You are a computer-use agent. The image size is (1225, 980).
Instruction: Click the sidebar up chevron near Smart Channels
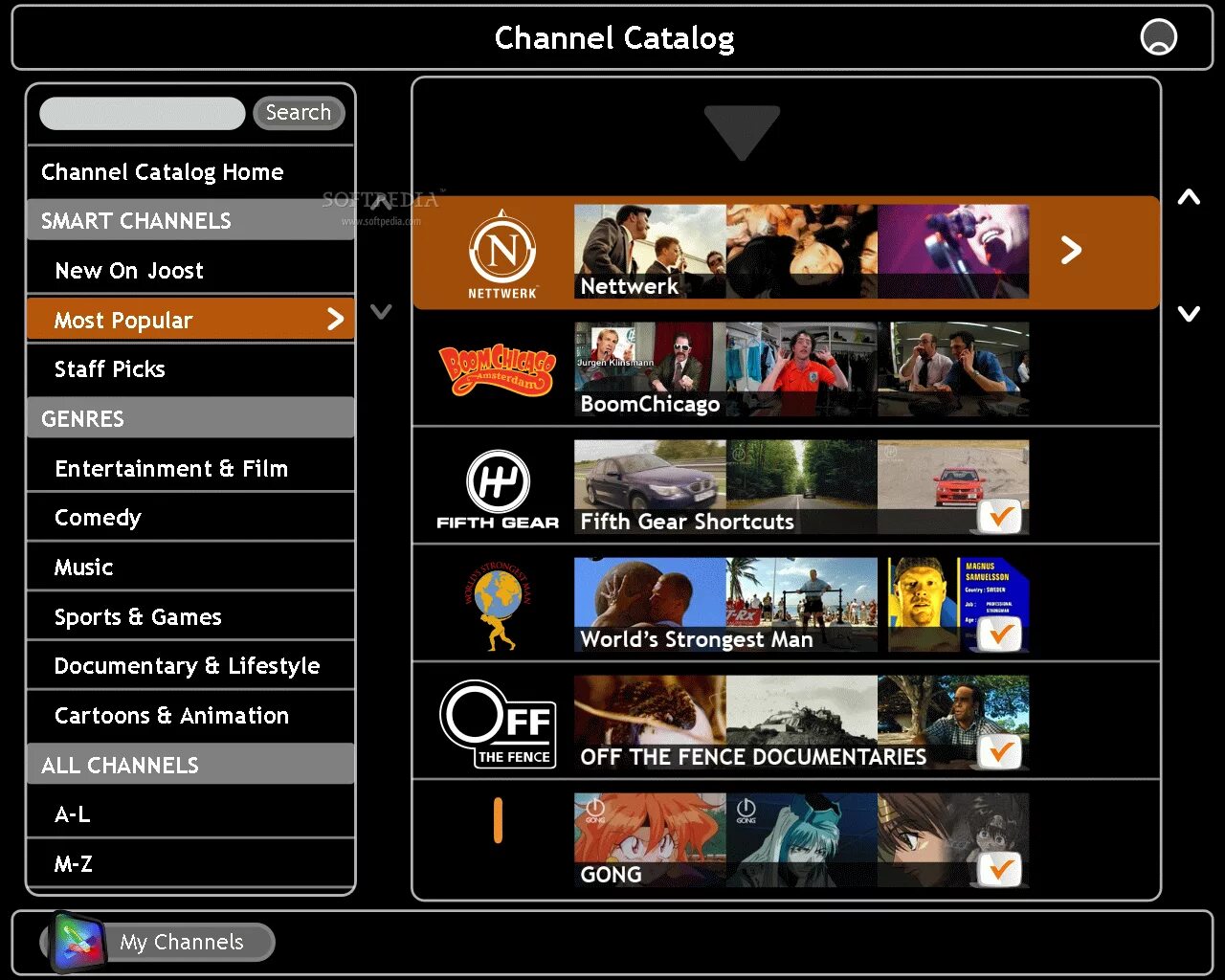tap(381, 202)
